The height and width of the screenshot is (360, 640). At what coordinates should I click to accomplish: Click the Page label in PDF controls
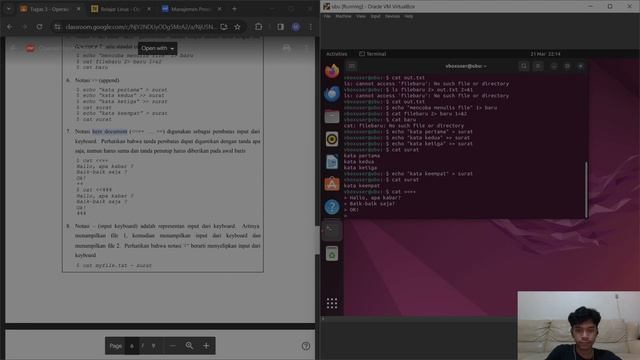pos(116,346)
